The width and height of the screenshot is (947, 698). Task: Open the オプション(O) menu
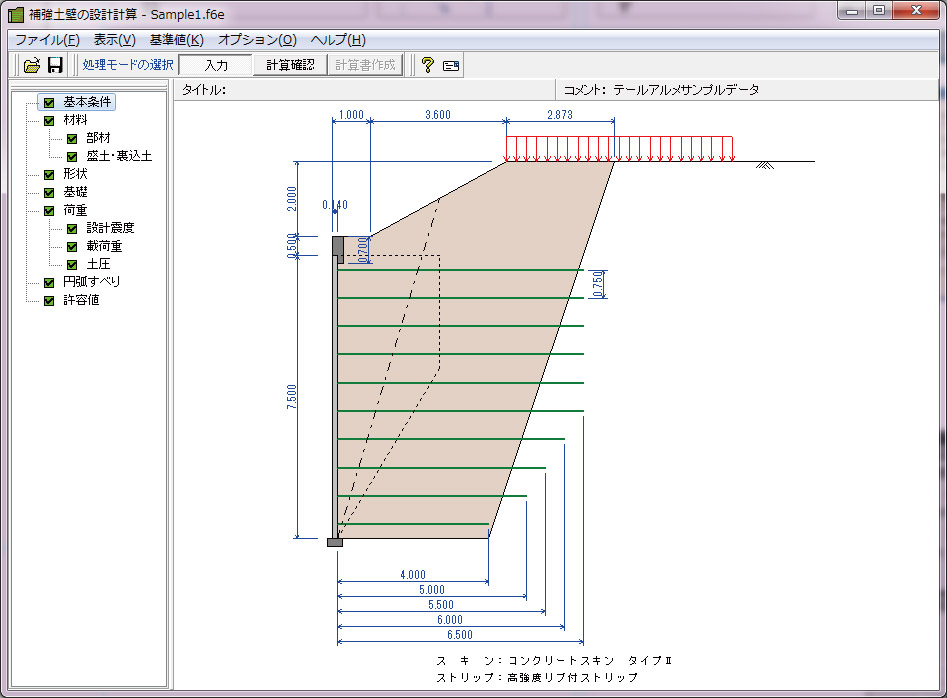(257, 40)
